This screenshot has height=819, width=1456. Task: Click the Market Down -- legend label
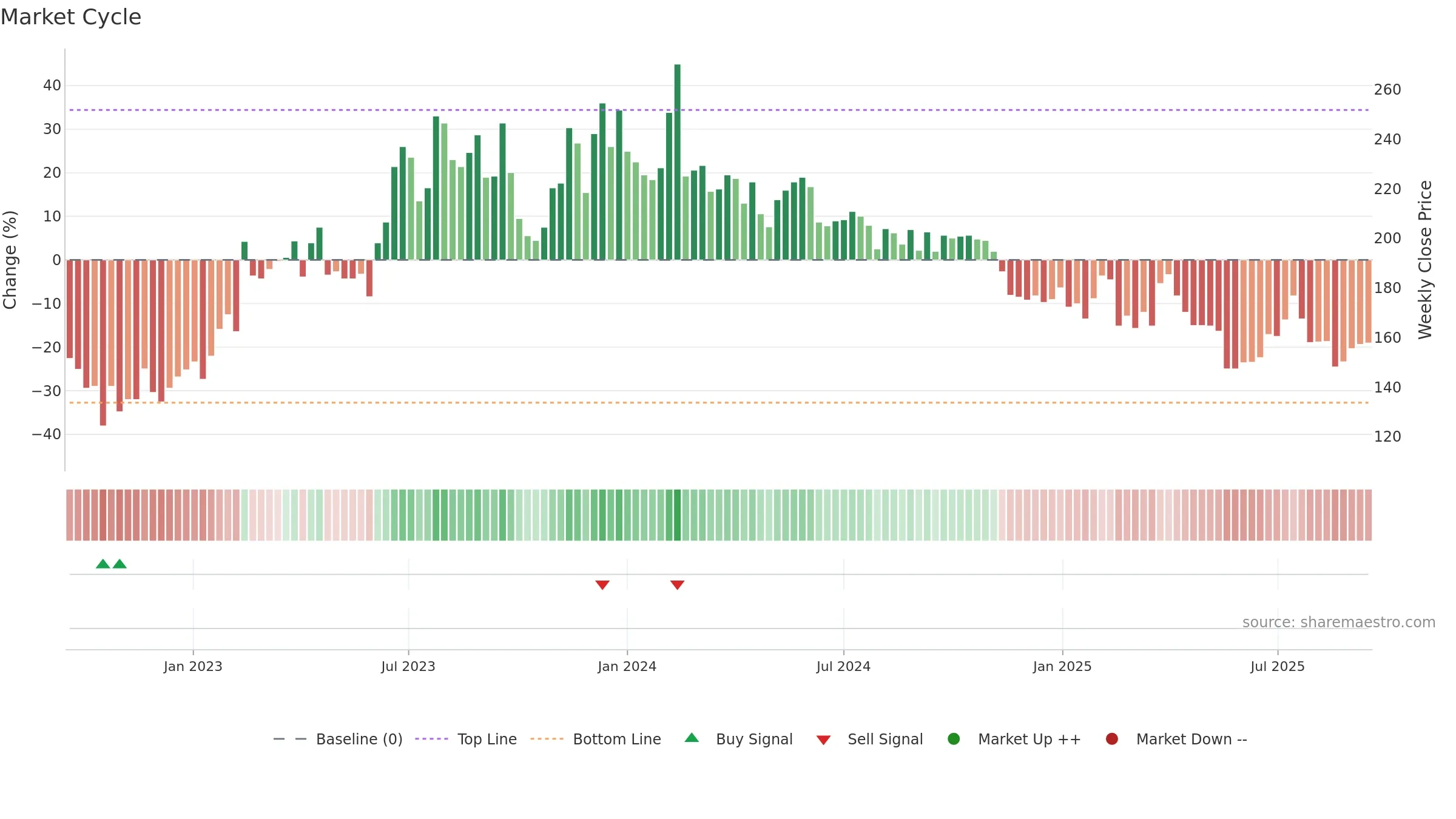point(1191,739)
